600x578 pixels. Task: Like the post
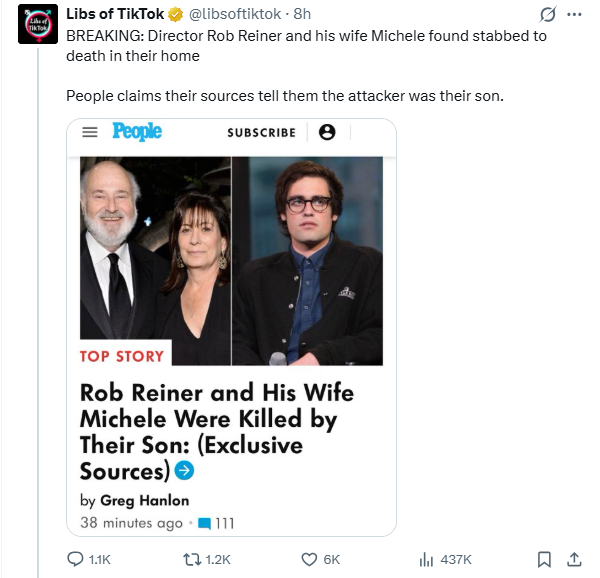coord(309,559)
